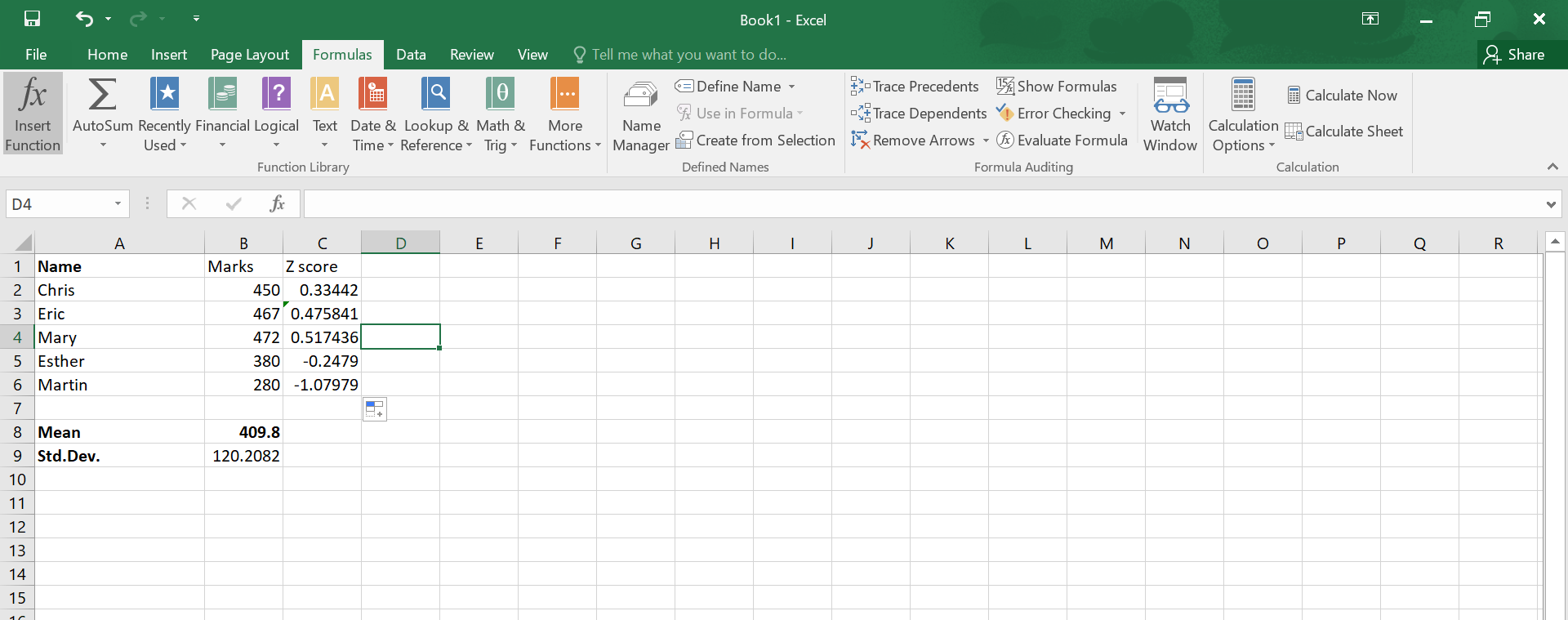1568x620 pixels.
Task: Click Evaluate Formula
Action: (x=1062, y=140)
